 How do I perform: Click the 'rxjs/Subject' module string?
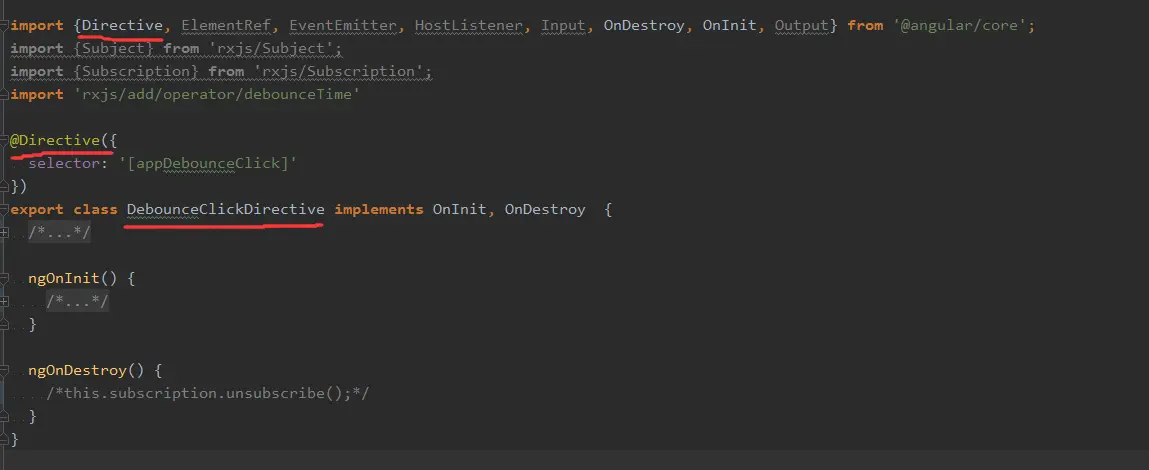coord(272,48)
